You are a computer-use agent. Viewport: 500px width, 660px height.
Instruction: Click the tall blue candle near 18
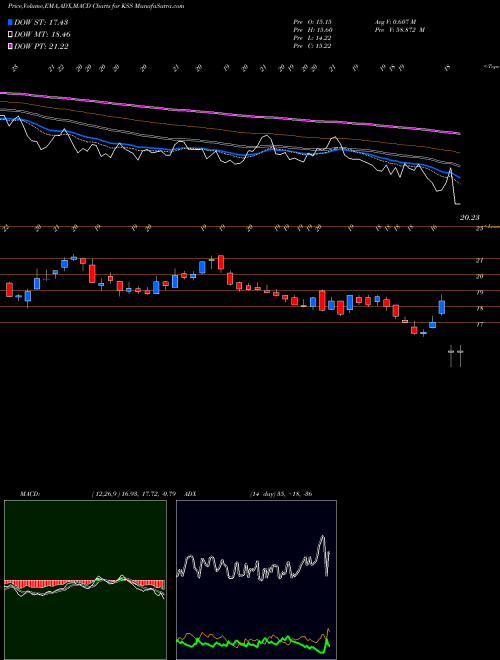[442, 307]
